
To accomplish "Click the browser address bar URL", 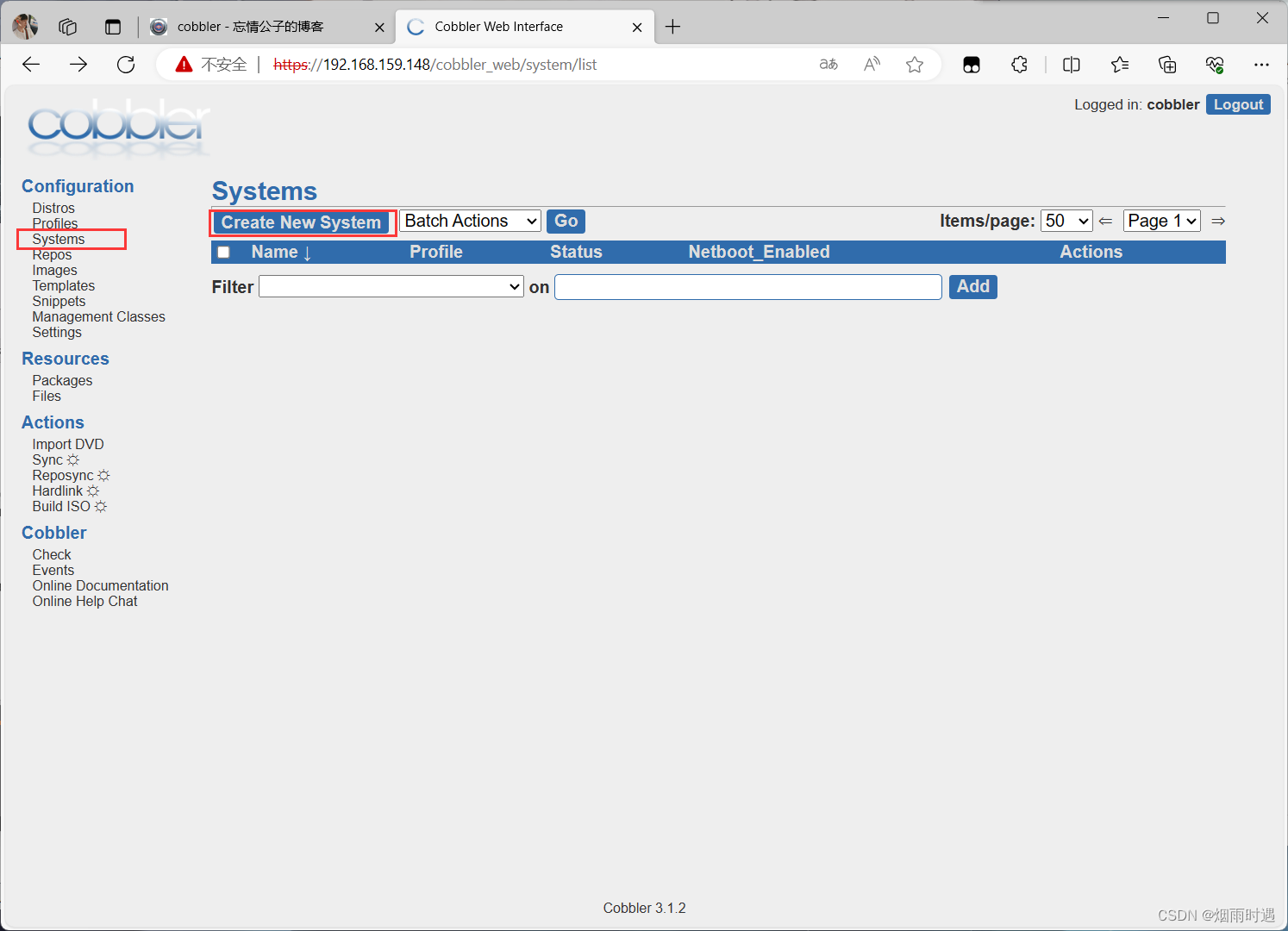I will pyautogui.click(x=435, y=65).
